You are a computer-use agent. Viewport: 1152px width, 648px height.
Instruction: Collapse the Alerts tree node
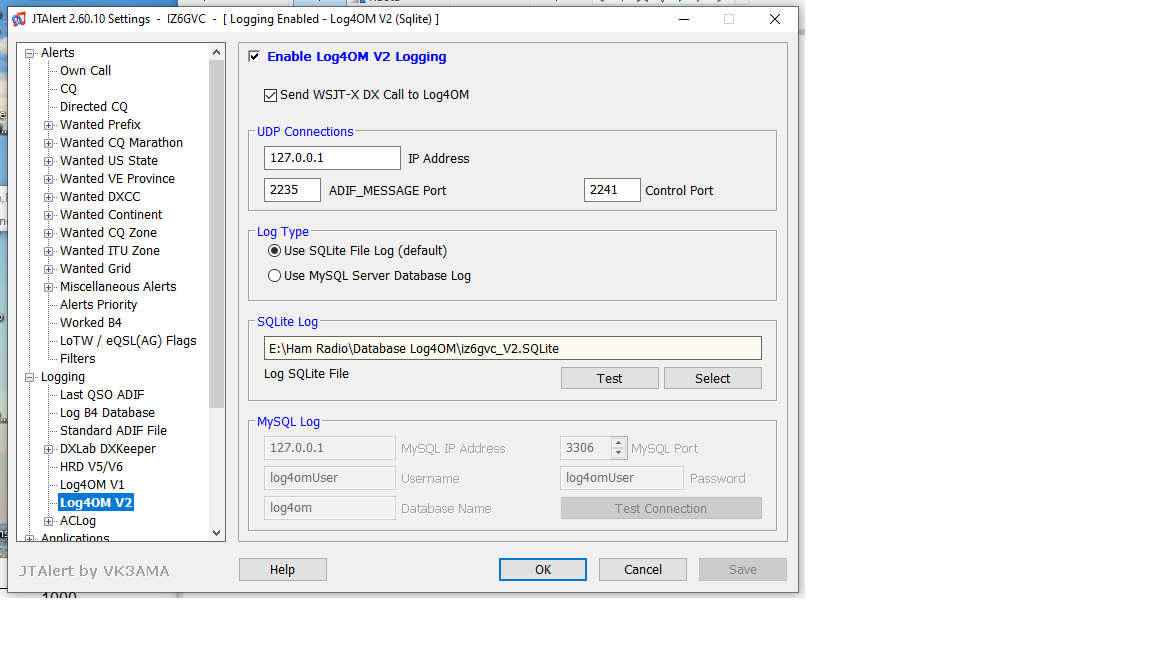(30, 53)
